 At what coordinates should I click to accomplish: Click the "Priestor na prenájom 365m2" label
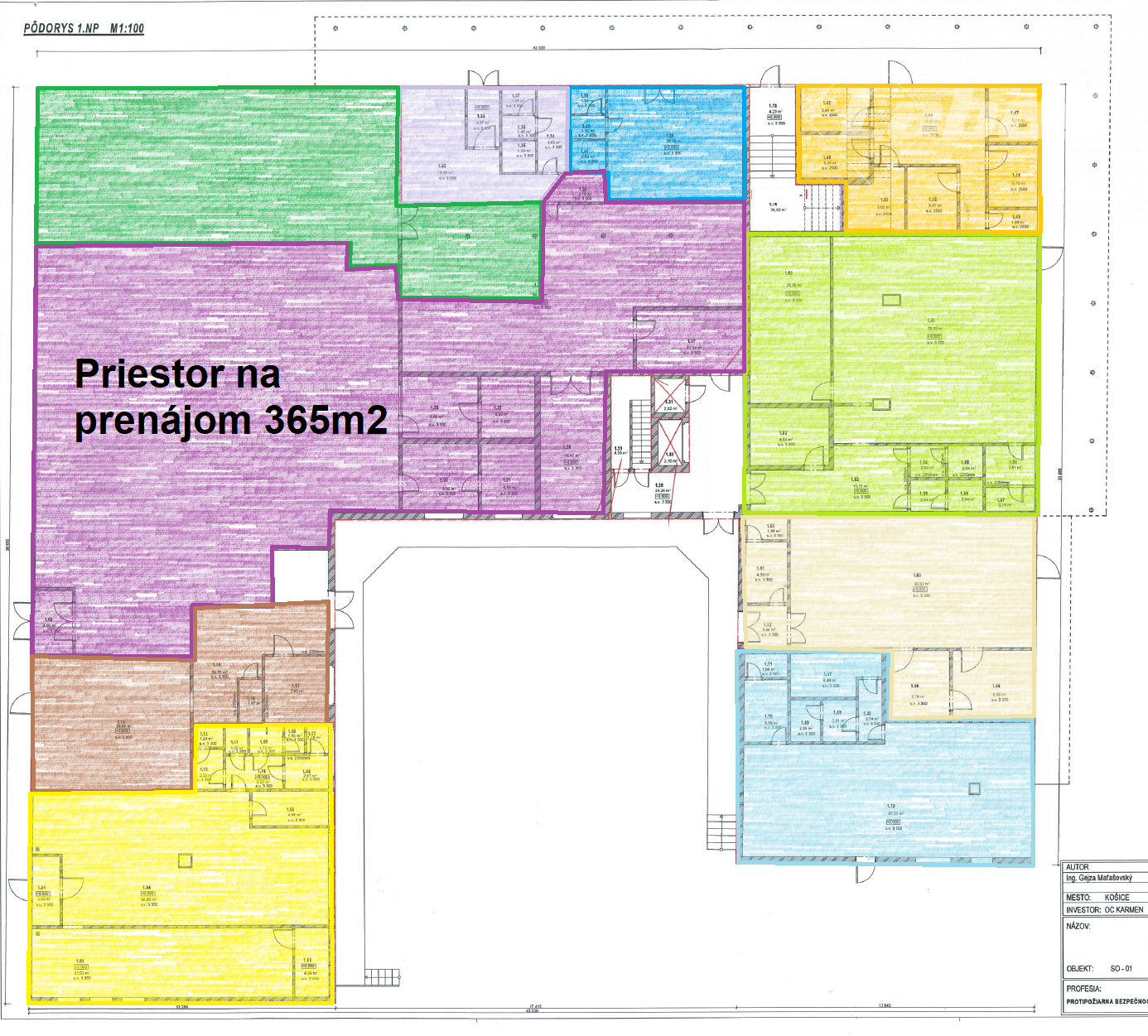pos(230,398)
